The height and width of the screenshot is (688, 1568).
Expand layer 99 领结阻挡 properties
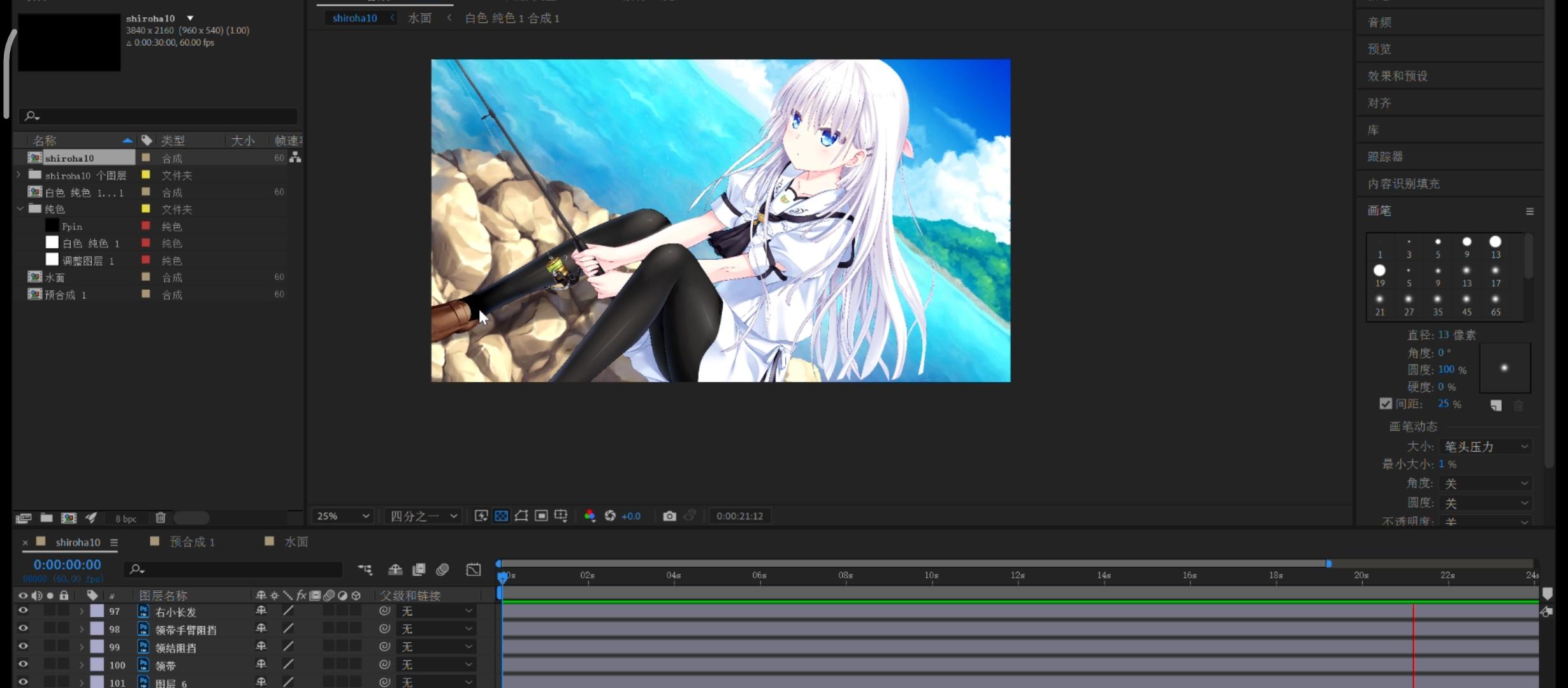pos(82,647)
